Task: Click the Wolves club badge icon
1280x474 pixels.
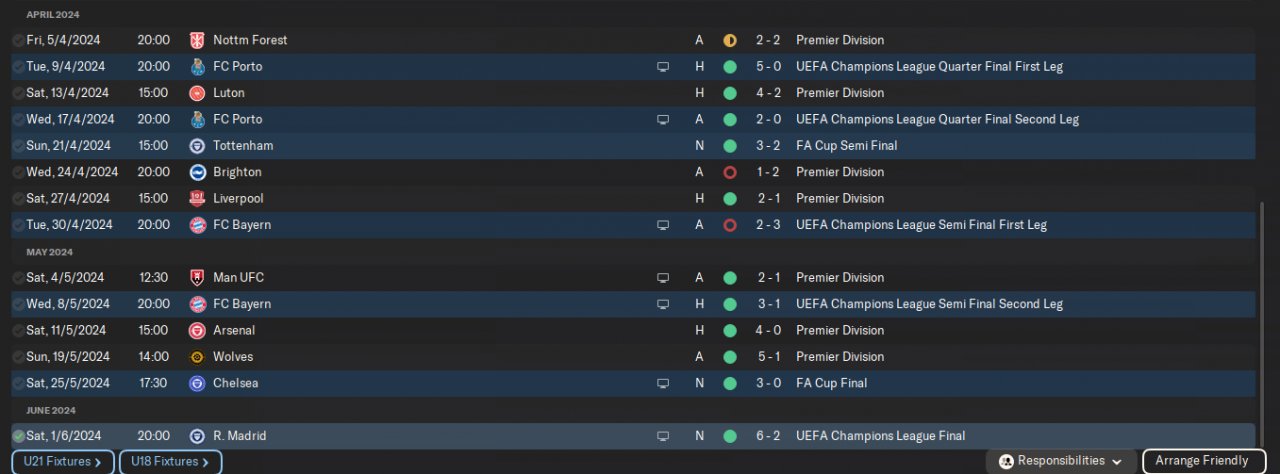Action: (x=197, y=357)
